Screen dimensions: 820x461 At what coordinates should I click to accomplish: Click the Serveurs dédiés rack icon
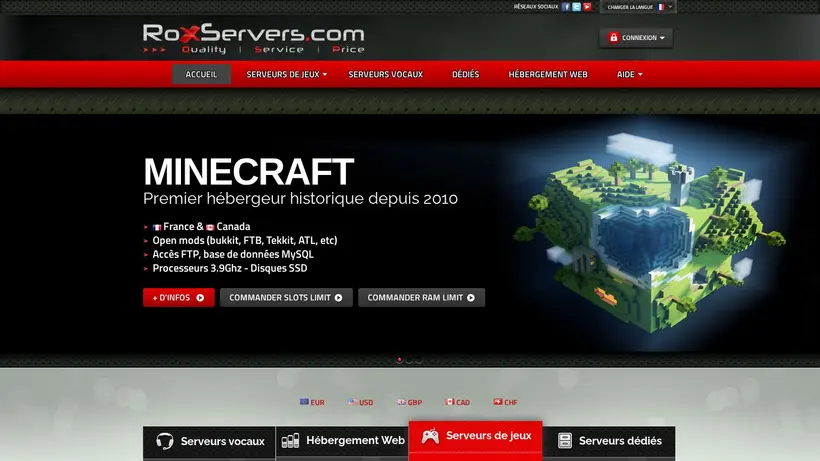(565, 441)
